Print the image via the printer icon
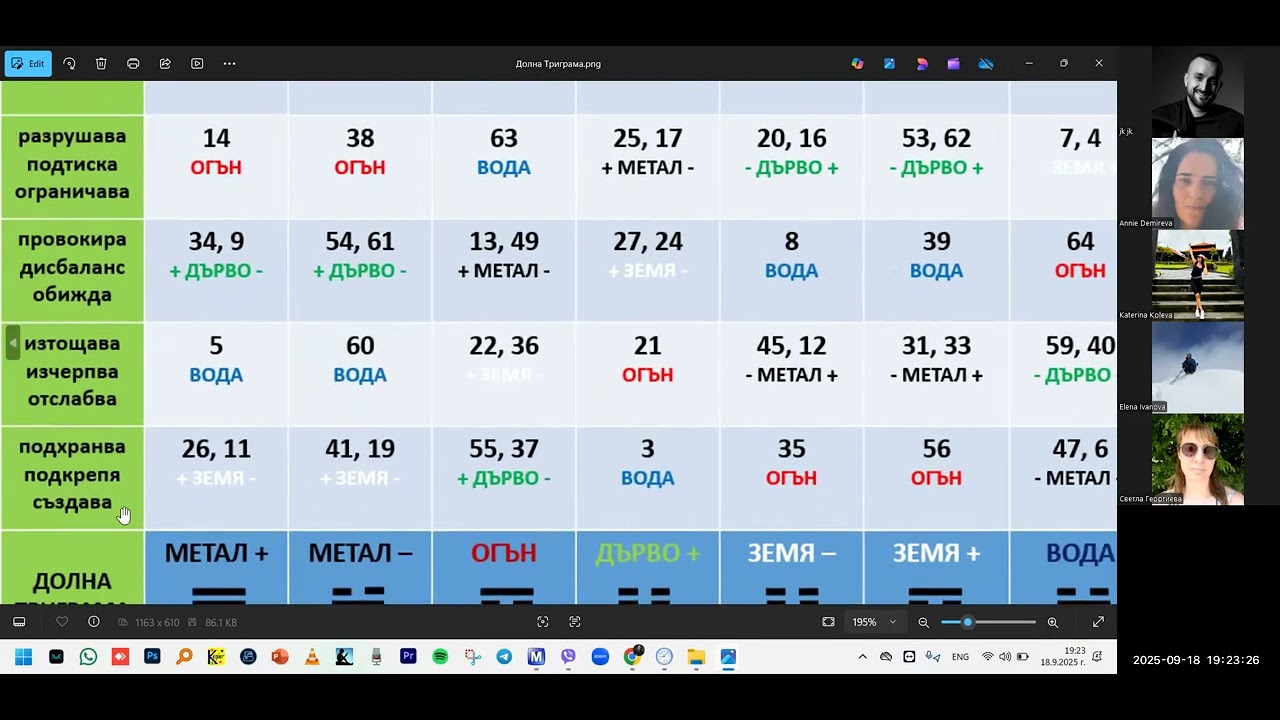1280x720 pixels. point(133,63)
